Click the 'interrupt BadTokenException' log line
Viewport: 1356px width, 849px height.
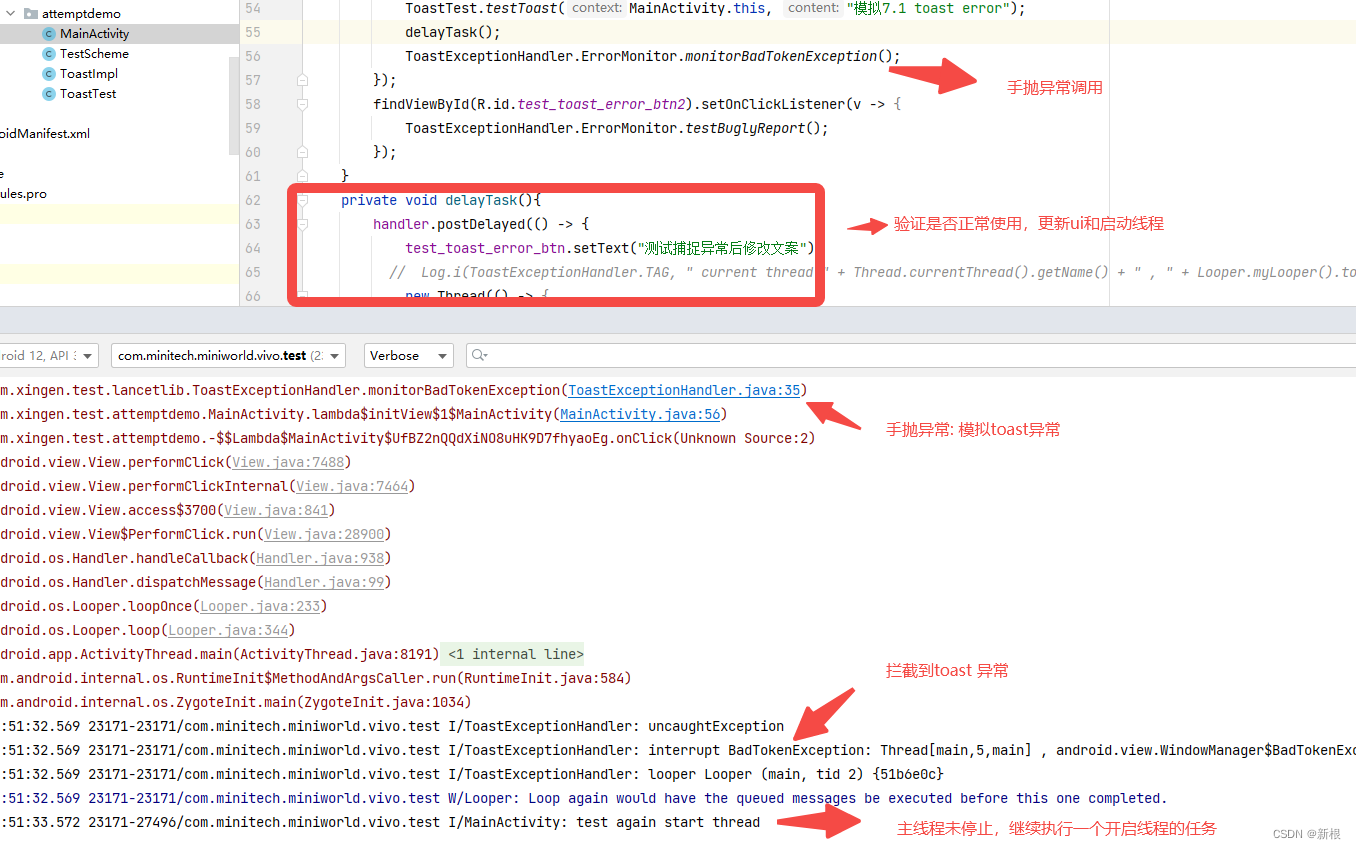pyautogui.click(x=678, y=750)
